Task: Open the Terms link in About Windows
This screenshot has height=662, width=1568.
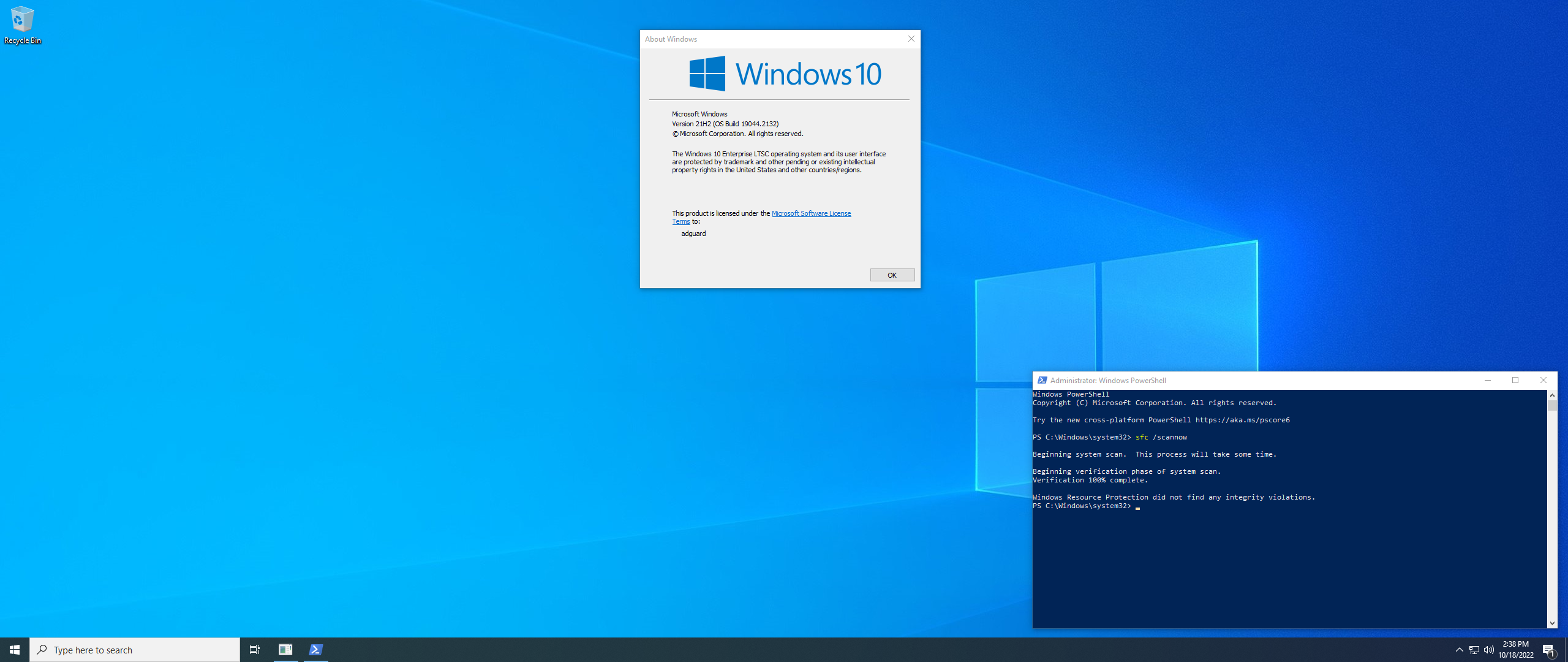Action: [680, 221]
